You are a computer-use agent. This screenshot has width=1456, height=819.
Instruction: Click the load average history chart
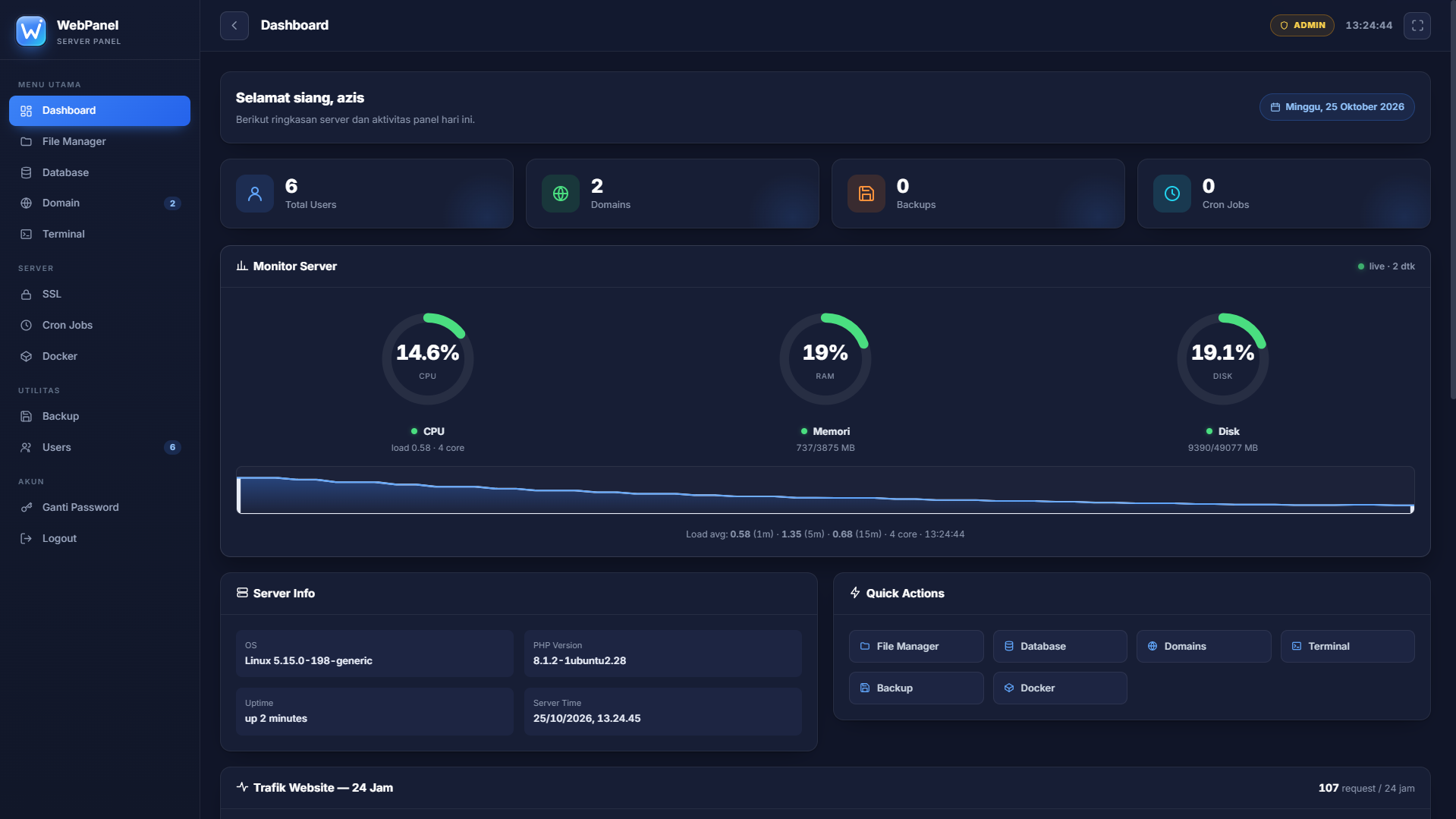(x=825, y=490)
